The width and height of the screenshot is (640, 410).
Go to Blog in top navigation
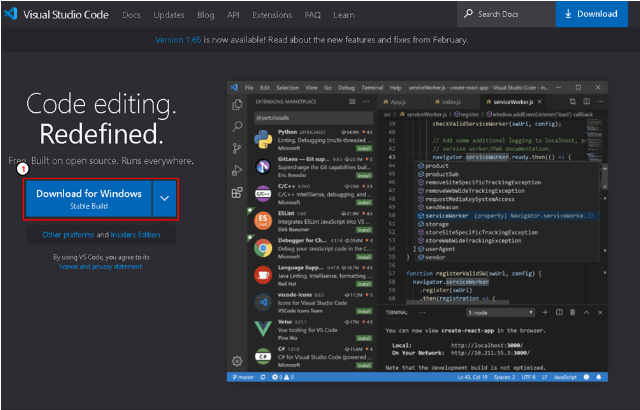coord(205,15)
